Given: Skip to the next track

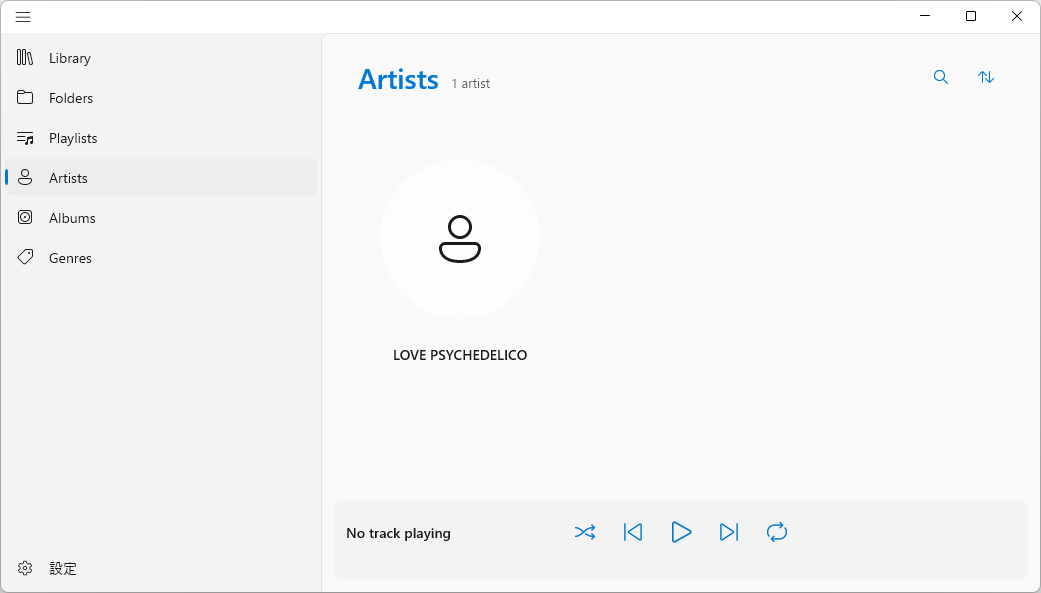Looking at the screenshot, I should (x=729, y=532).
